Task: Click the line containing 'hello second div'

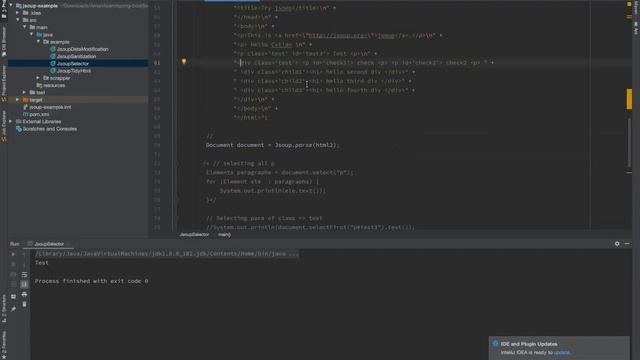Action: [324, 72]
